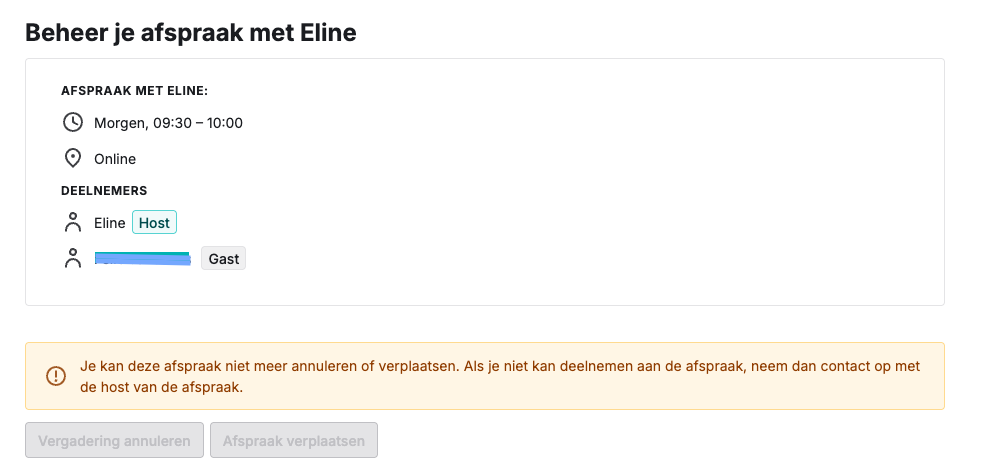Click the empty area of the appointment details card
The width and height of the screenshot is (981, 473).
tap(594, 188)
